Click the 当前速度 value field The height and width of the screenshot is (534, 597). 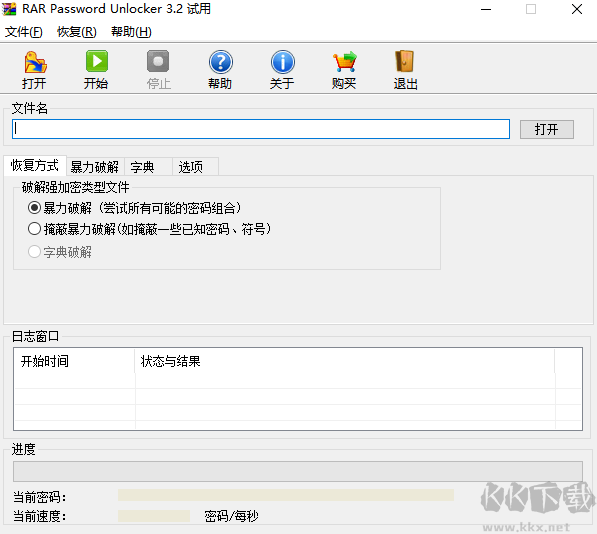(x=154, y=516)
